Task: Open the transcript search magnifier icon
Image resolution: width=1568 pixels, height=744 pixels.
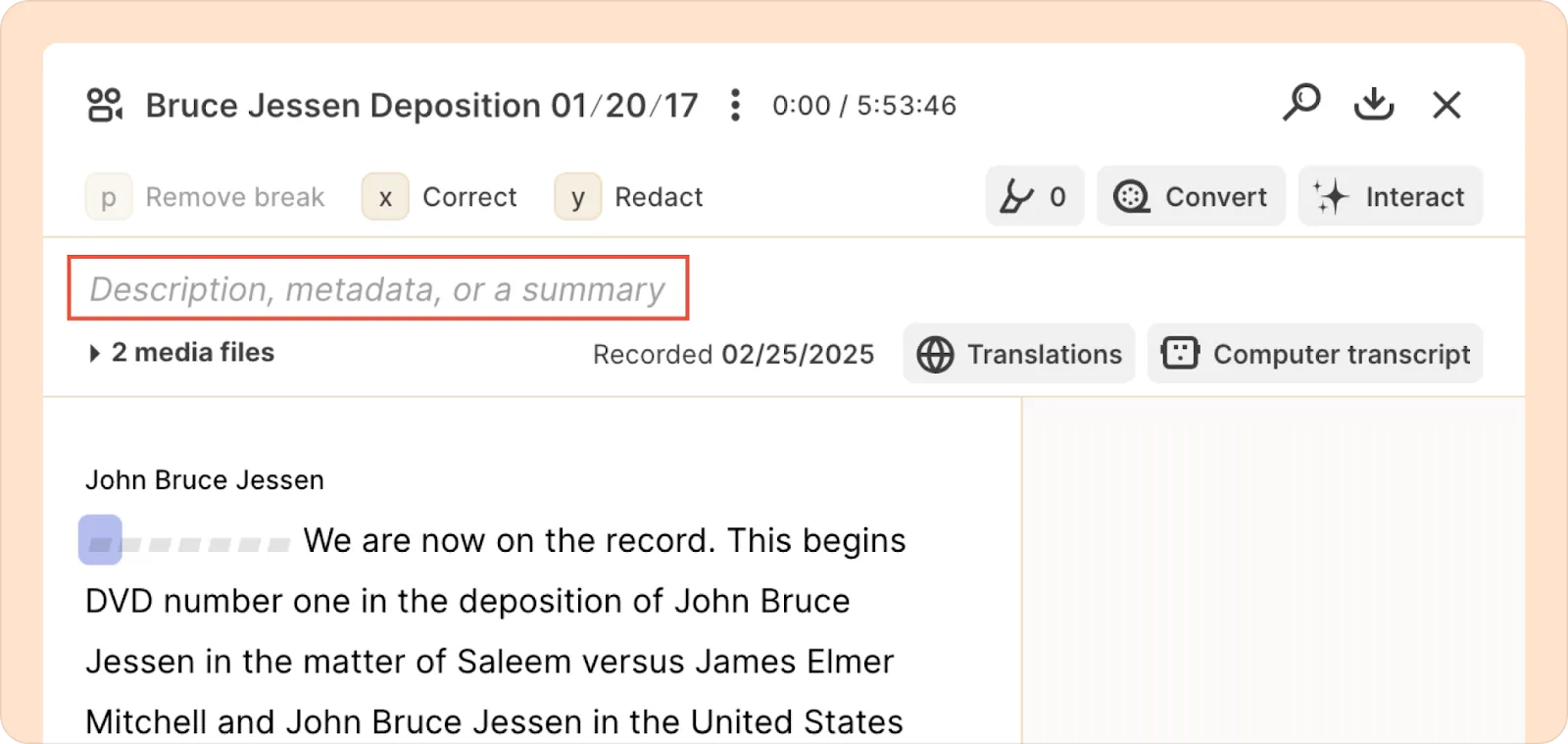Action: 1301,103
